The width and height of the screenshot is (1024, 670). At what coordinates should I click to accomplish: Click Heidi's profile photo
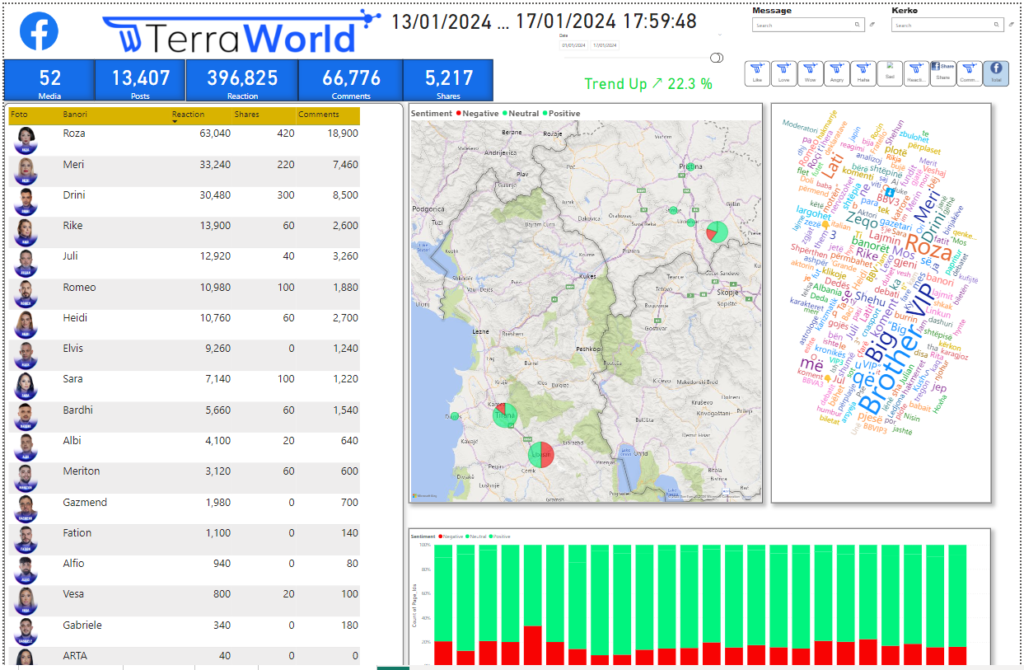pyautogui.click(x=26, y=325)
